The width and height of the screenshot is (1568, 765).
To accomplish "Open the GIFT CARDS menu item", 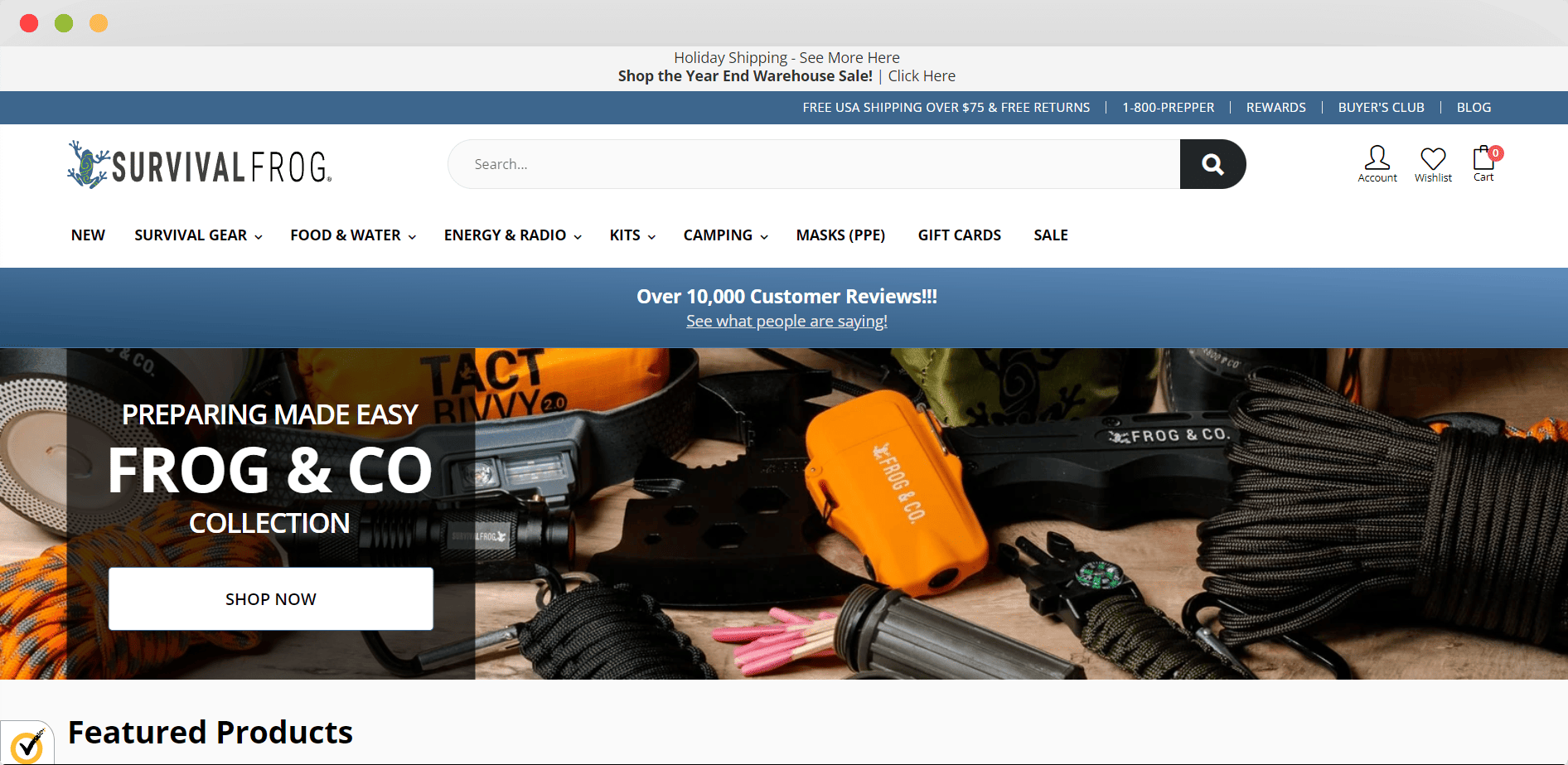I will pos(960,235).
